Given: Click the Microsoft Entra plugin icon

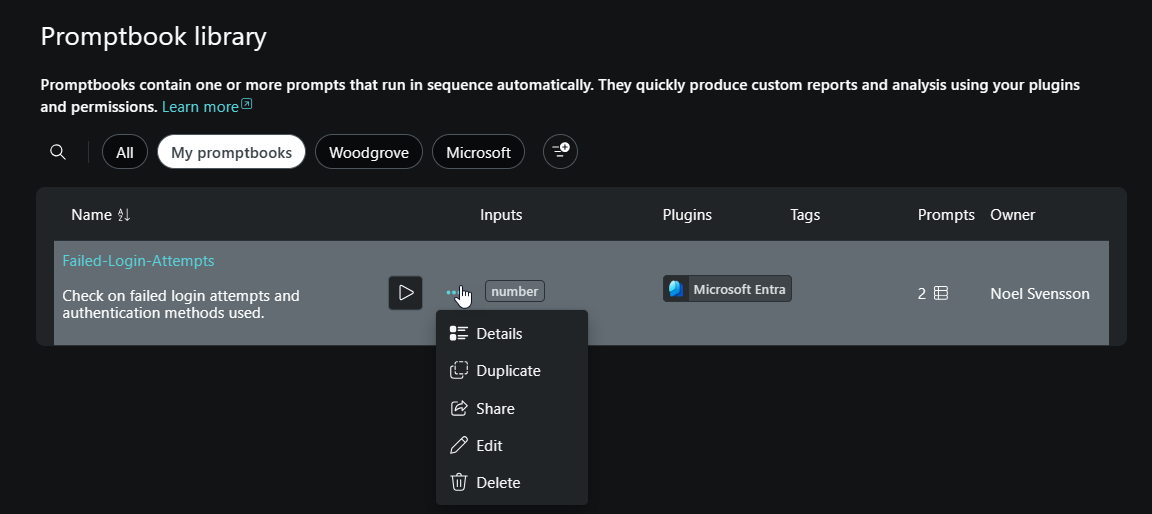Looking at the screenshot, I should click(x=677, y=289).
